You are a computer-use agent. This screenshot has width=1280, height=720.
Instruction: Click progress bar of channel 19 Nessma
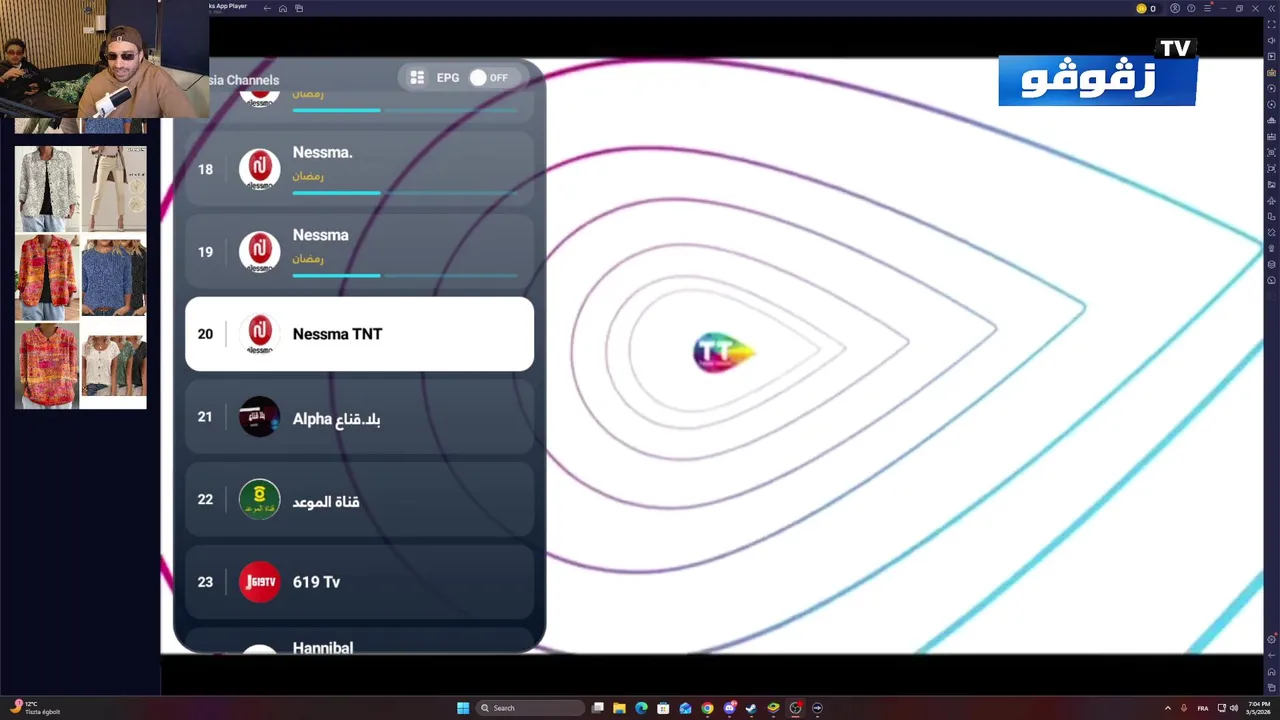405,275
